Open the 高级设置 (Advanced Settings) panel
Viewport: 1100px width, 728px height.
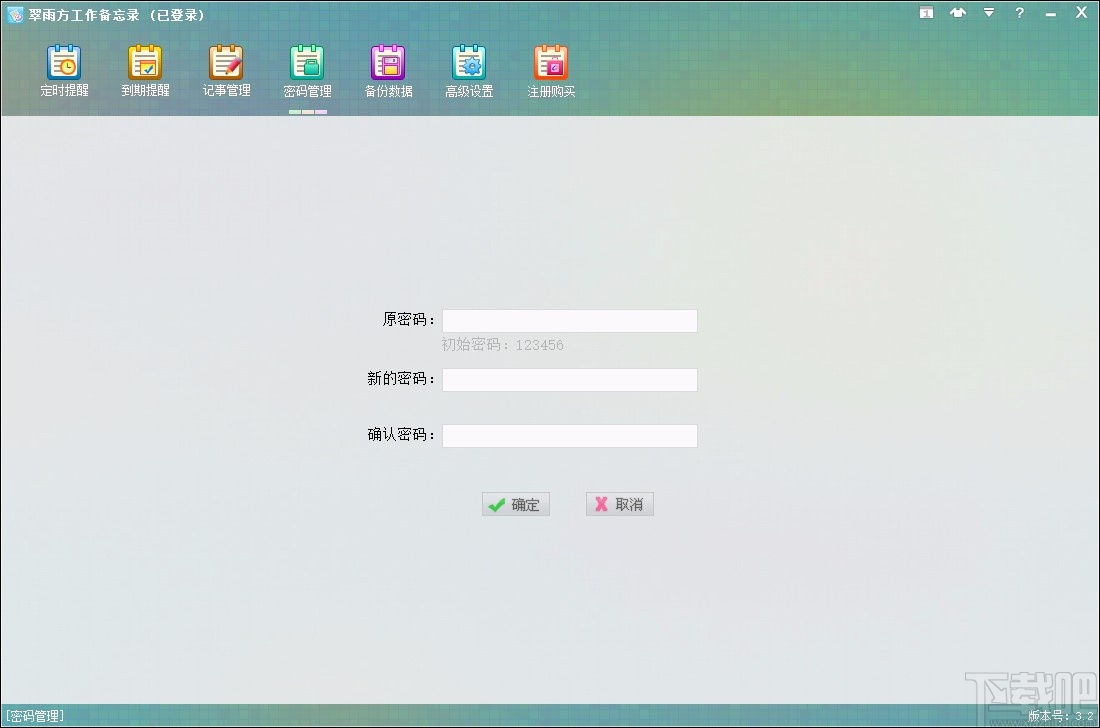469,70
